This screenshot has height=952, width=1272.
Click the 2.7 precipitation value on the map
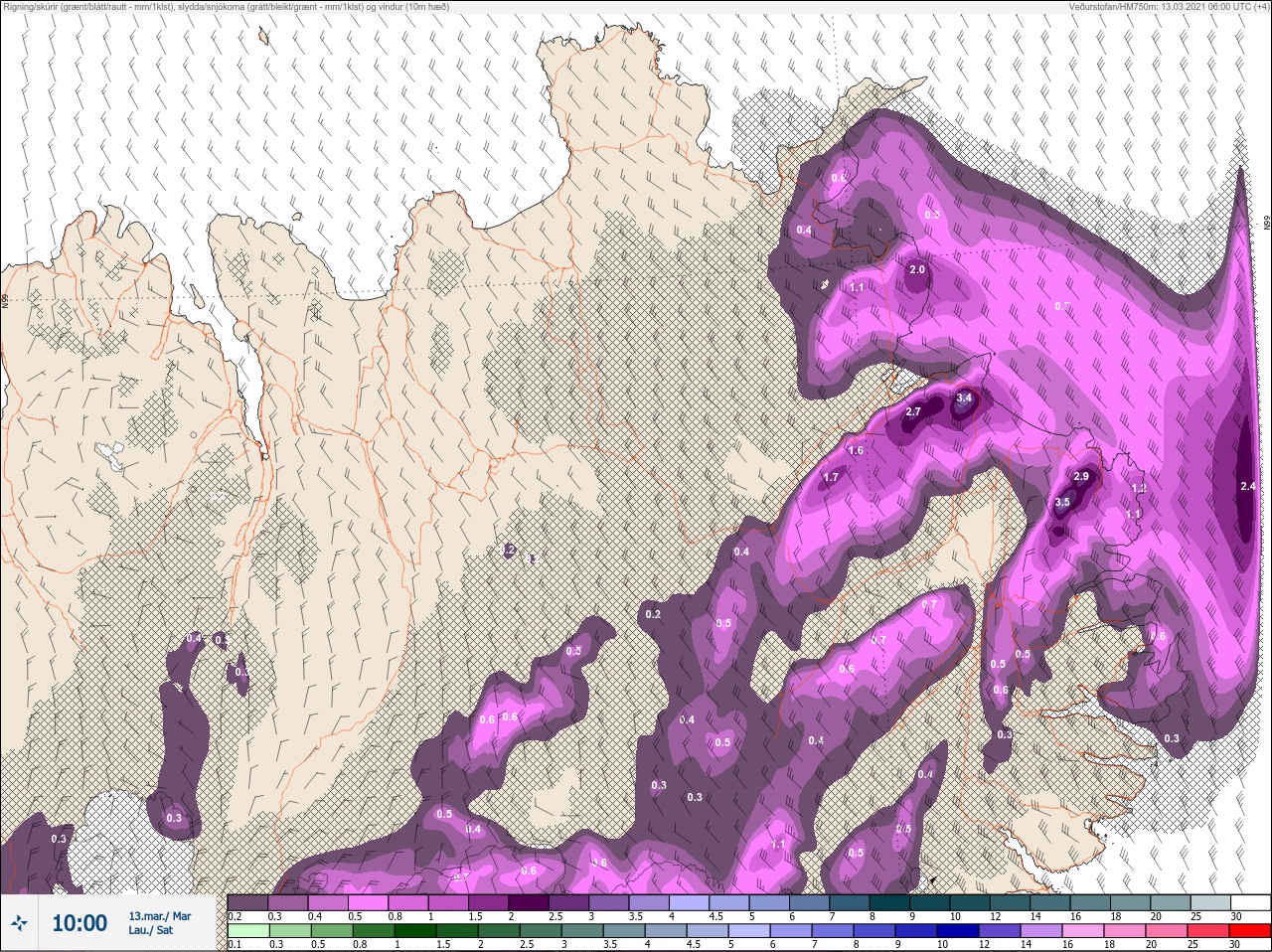[x=914, y=411]
